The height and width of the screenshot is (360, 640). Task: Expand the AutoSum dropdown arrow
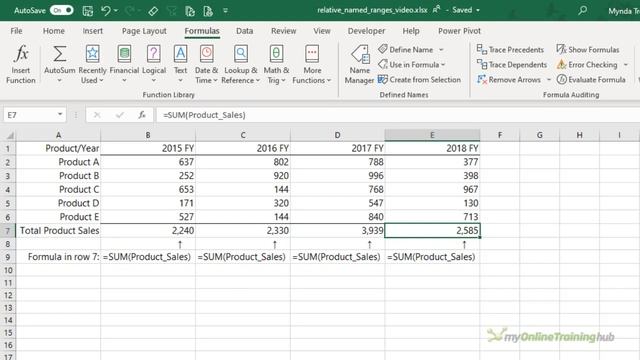(x=60, y=80)
